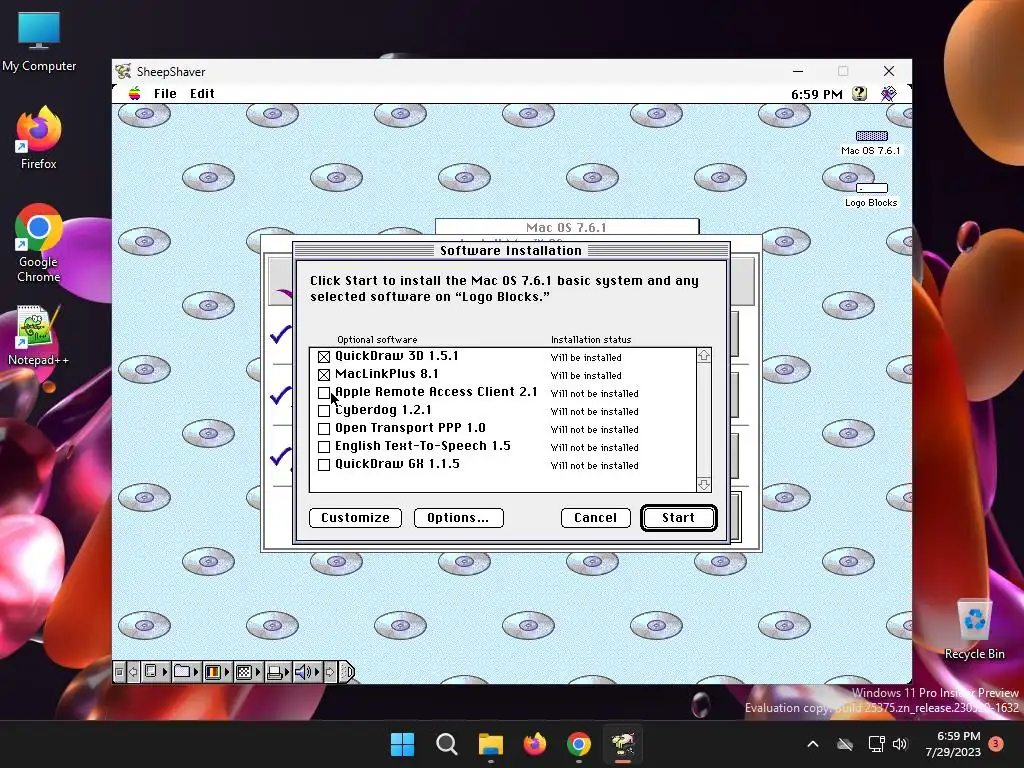Screen dimensions: 1024x768
Task: Collapse the Control Strip end tab
Action: (x=347, y=672)
